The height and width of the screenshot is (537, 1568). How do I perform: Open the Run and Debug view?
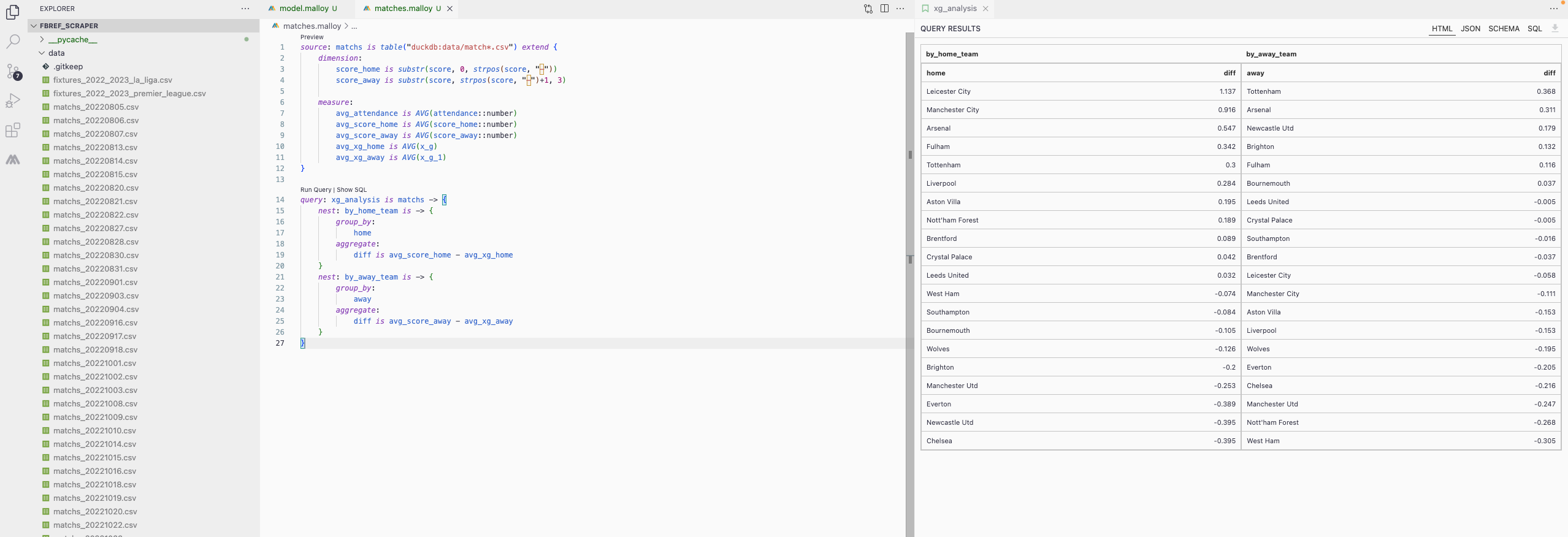tap(13, 101)
